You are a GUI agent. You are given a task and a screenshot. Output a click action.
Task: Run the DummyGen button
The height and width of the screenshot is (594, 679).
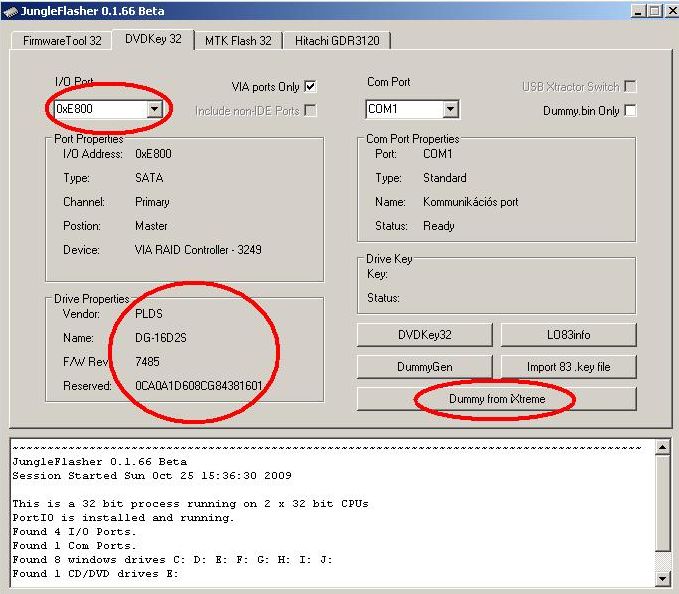pos(424,367)
